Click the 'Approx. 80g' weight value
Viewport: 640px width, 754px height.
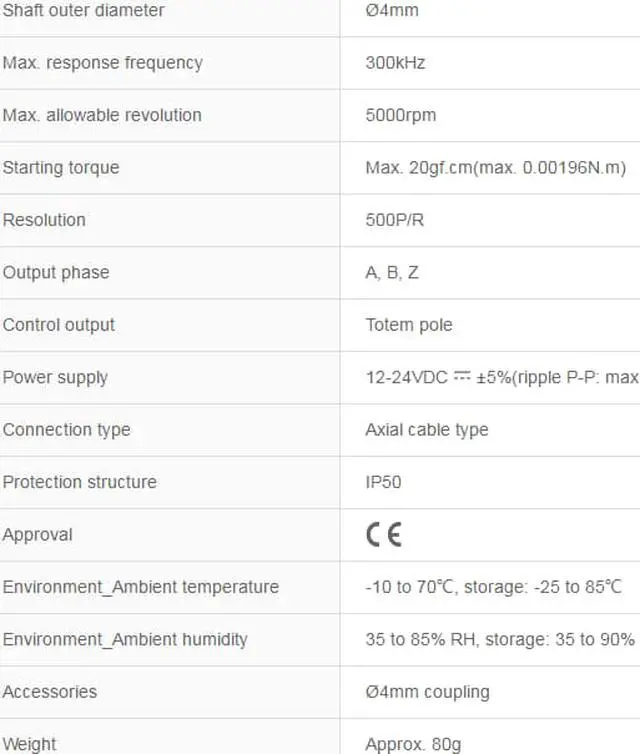413,744
